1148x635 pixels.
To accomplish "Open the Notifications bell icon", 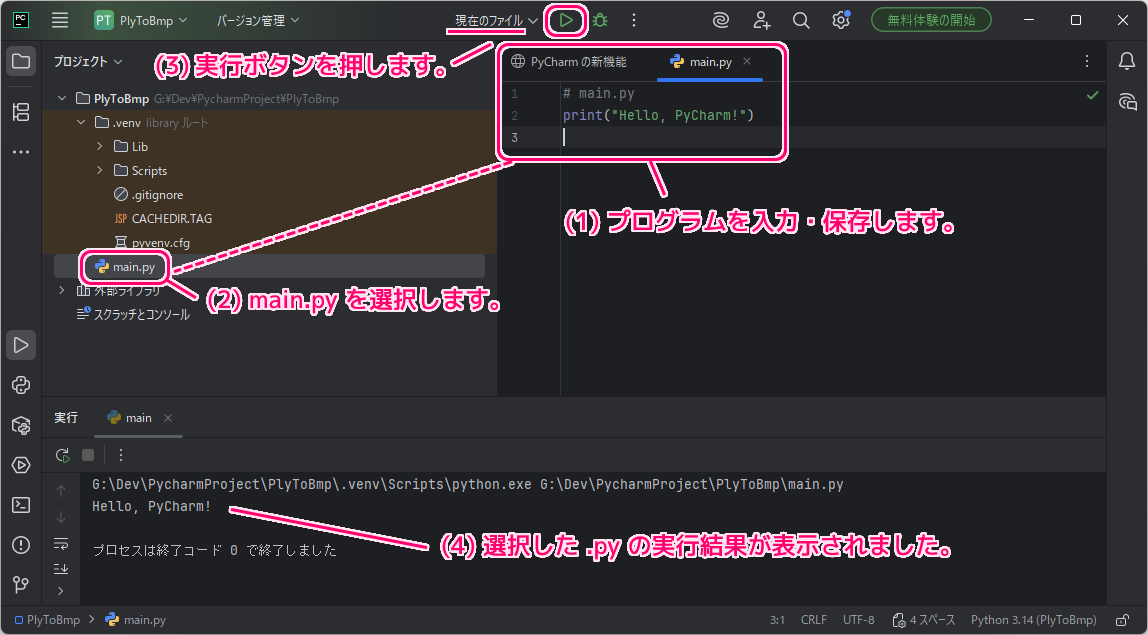I will [1127, 62].
